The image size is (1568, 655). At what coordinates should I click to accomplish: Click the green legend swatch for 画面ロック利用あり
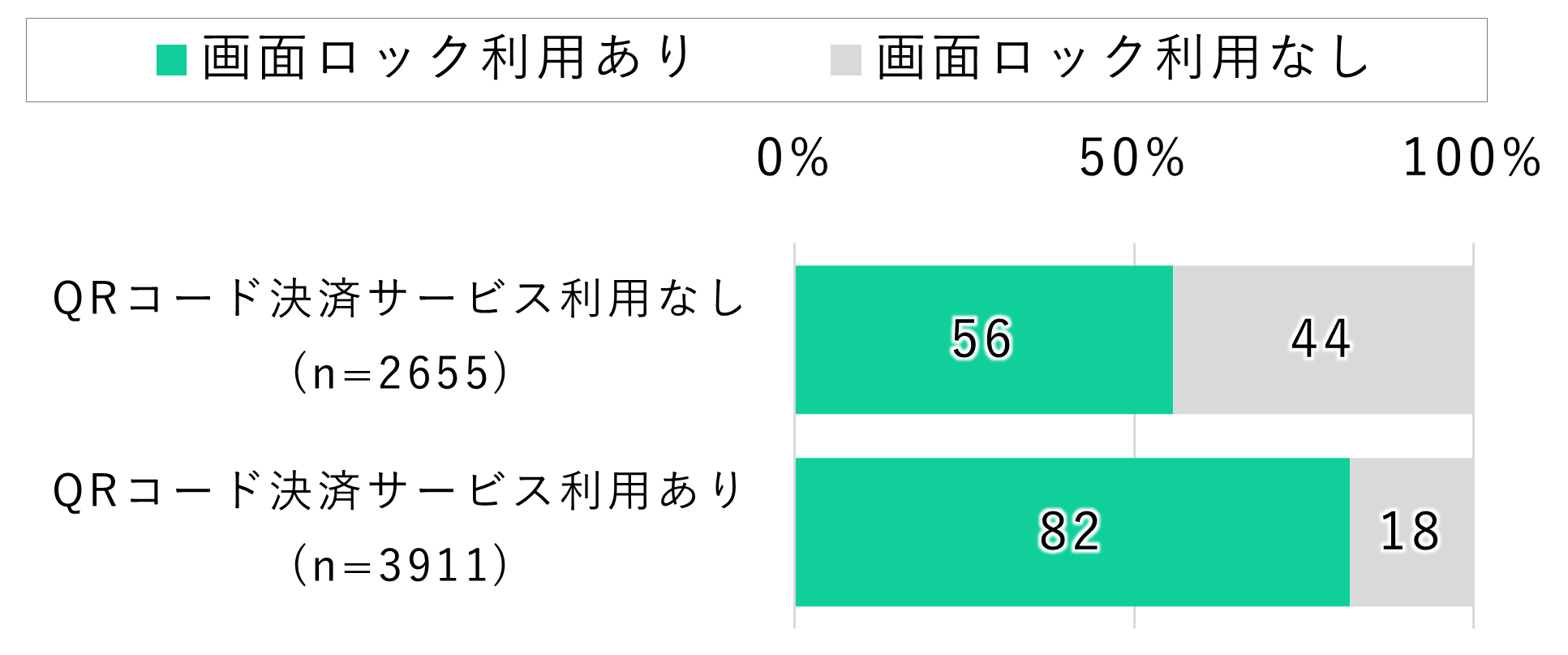pyautogui.click(x=171, y=60)
